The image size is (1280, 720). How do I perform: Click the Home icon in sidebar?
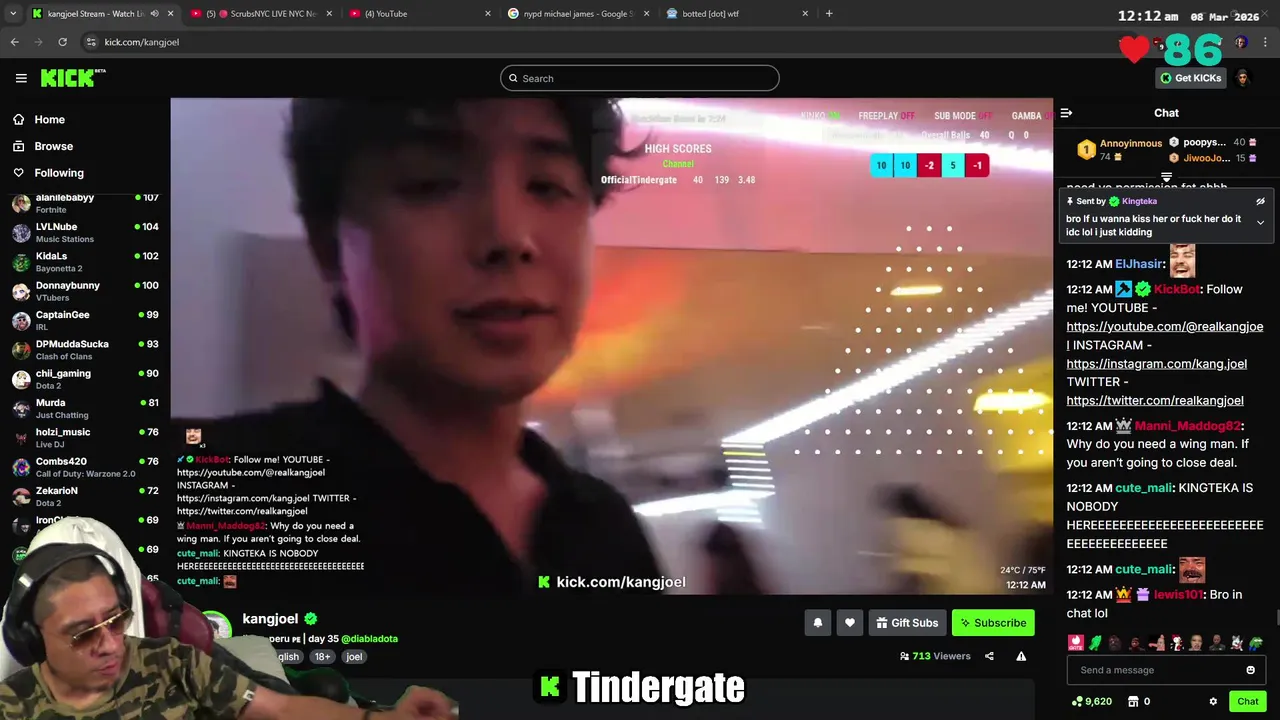click(18, 119)
